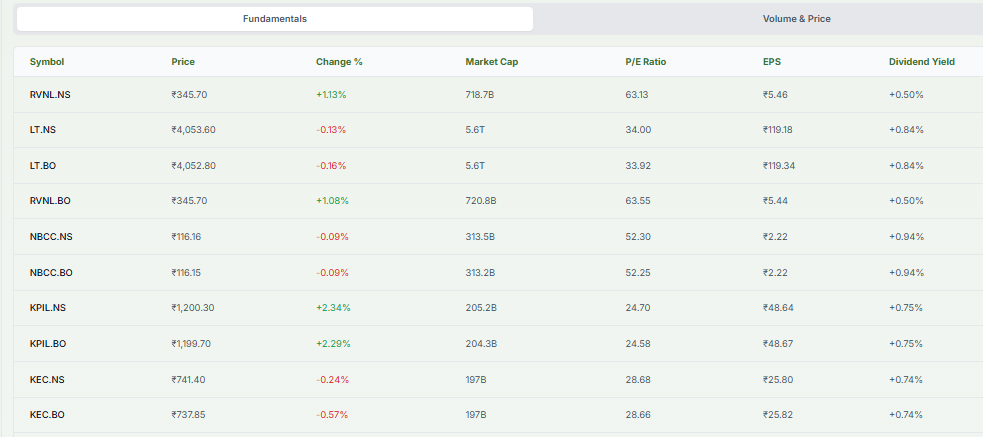Click the ₹119.18 EPS value
This screenshot has width=983, height=437.
pos(779,130)
